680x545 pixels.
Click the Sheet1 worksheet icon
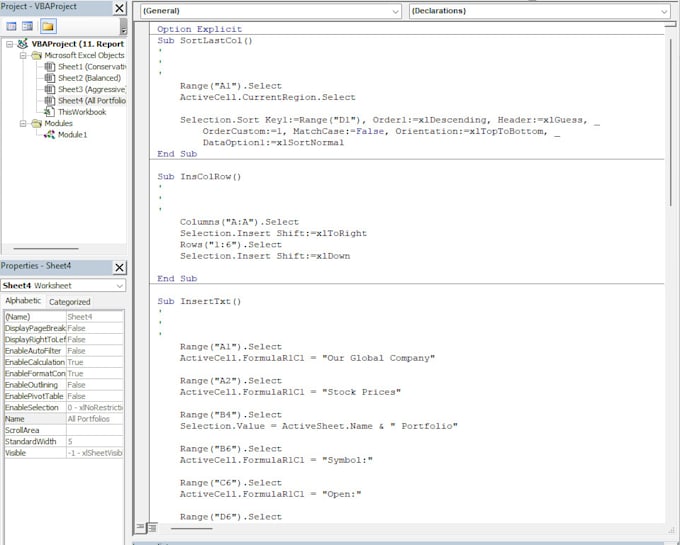point(50,67)
